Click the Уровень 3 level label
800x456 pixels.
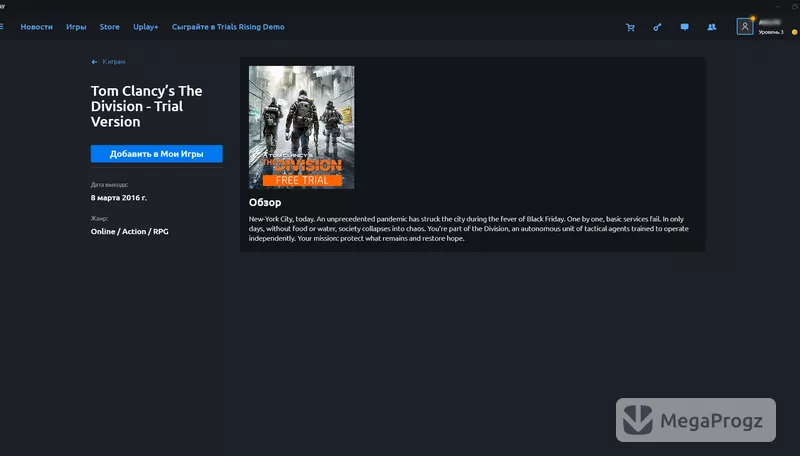point(770,32)
